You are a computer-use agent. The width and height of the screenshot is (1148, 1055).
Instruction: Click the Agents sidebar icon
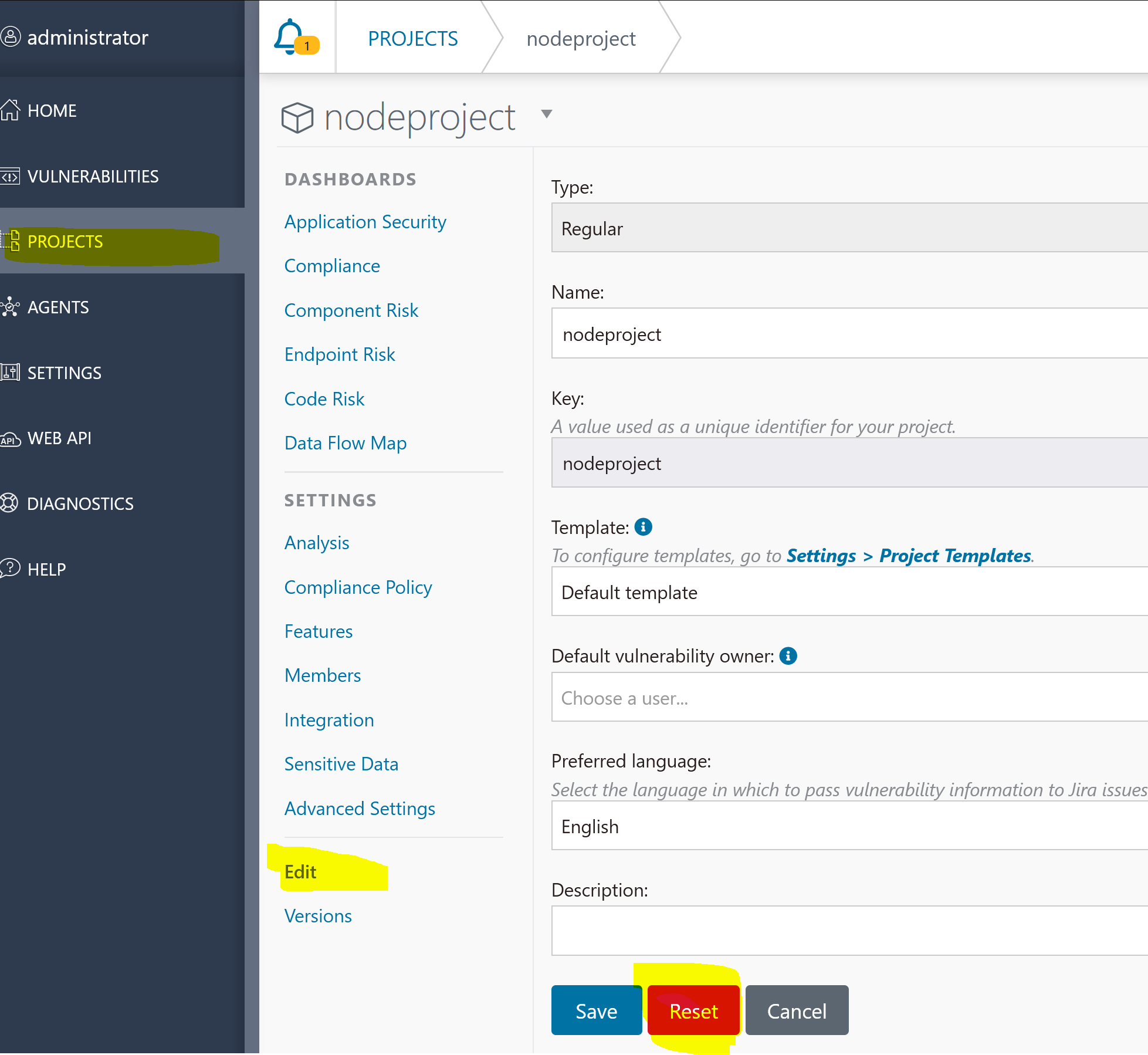10,307
